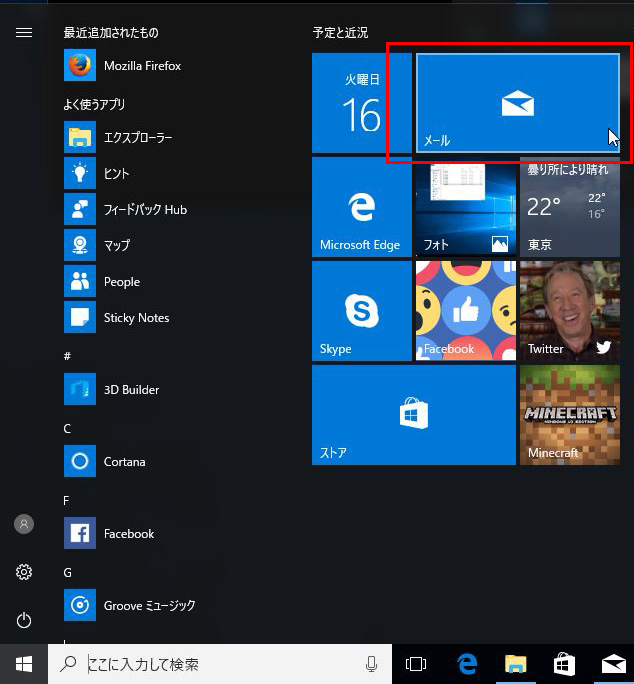The width and height of the screenshot is (634, 684).
Task: Open File Explorer from the taskbar
Action: [x=516, y=664]
